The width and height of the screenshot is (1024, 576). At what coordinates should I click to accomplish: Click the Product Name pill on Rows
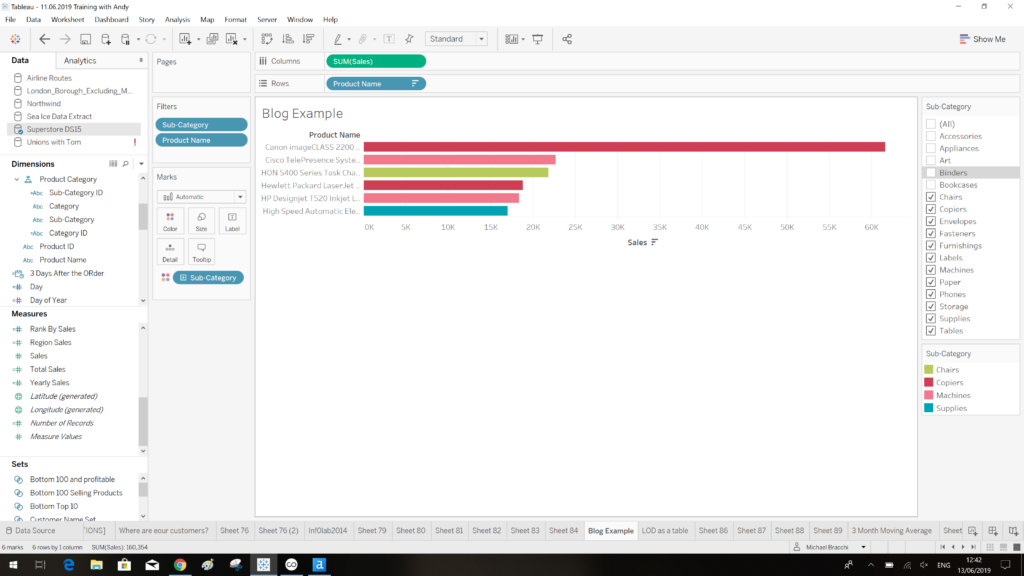point(376,84)
